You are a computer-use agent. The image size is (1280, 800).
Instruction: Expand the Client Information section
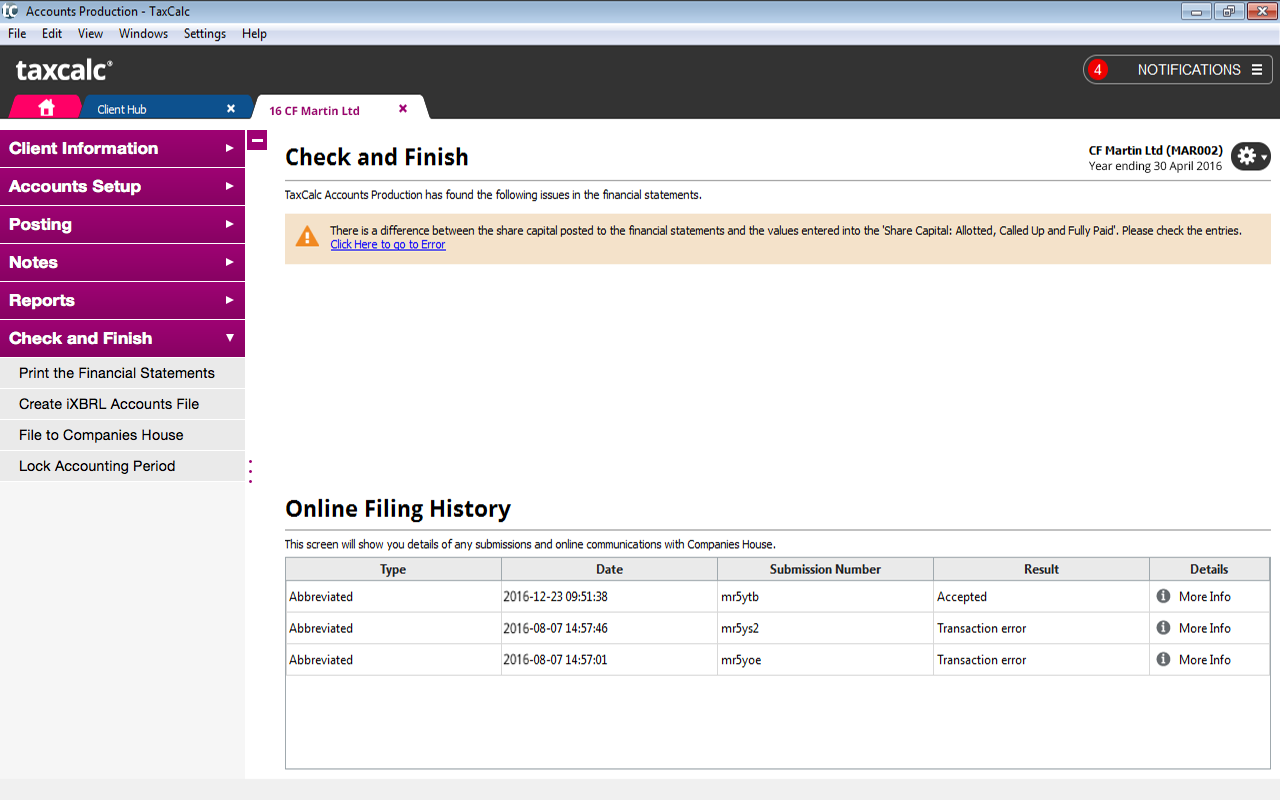122,148
